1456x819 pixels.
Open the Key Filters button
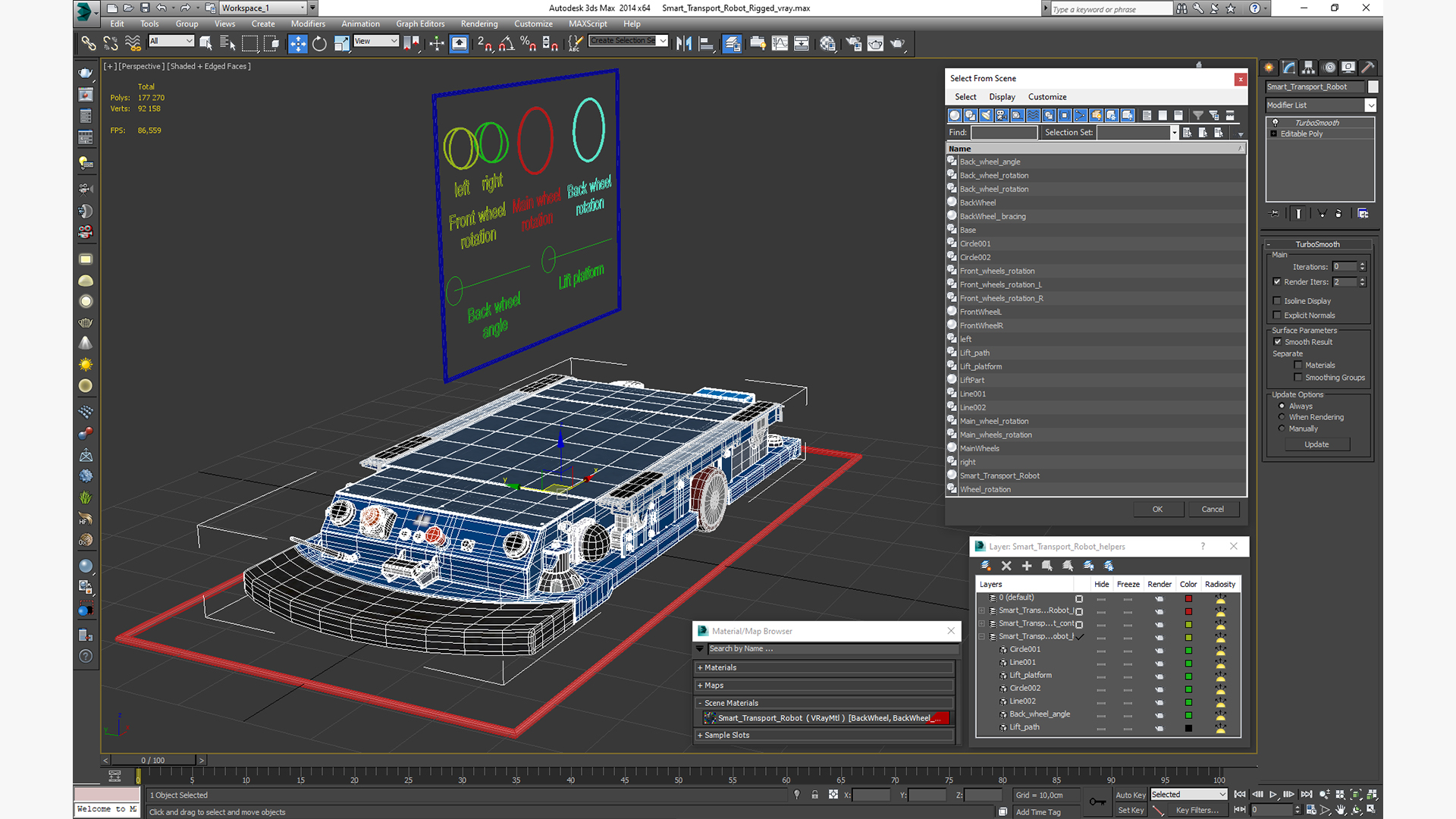click(x=1197, y=810)
